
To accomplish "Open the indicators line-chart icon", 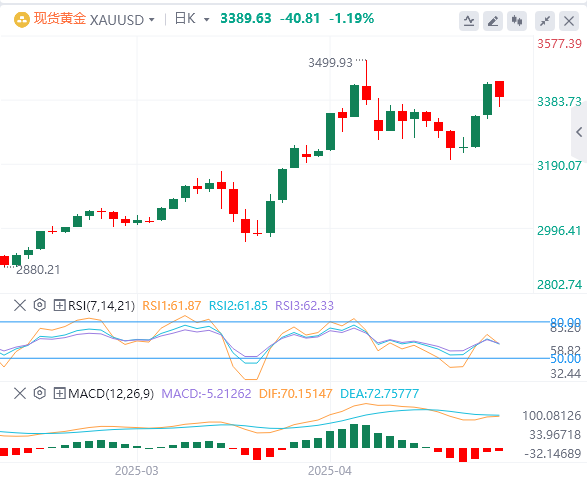I will tap(469, 21).
